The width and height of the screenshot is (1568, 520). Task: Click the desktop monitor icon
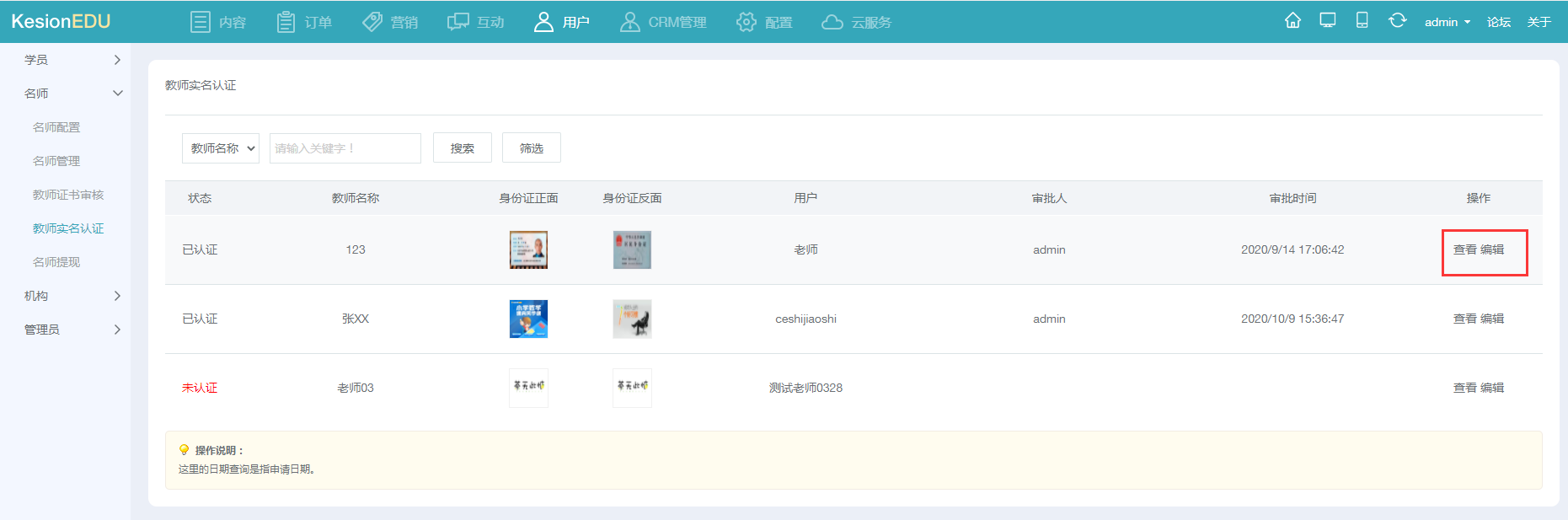pyautogui.click(x=1328, y=21)
